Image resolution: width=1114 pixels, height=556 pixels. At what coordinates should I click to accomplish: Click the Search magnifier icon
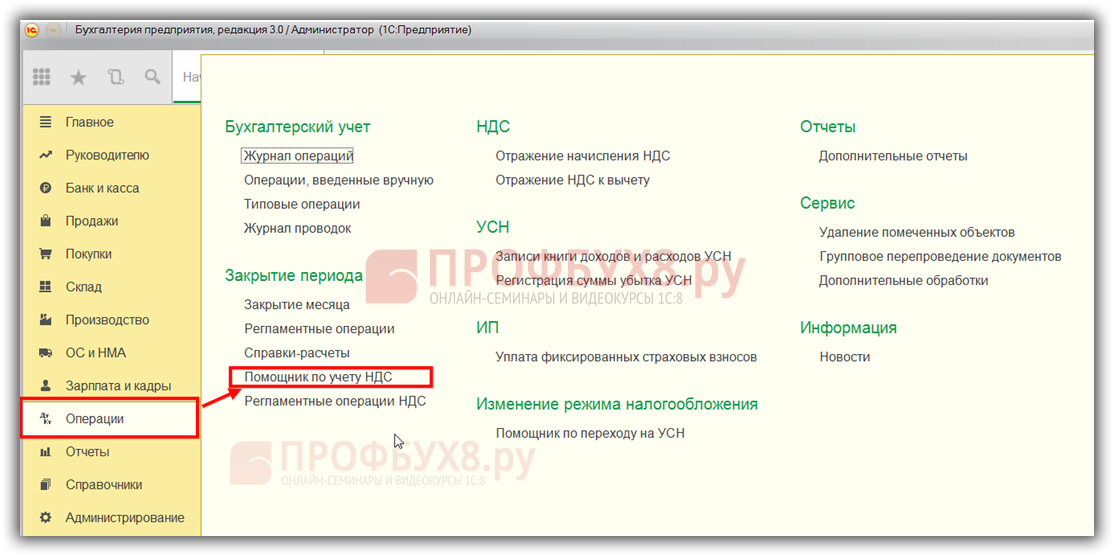(152, 77)
